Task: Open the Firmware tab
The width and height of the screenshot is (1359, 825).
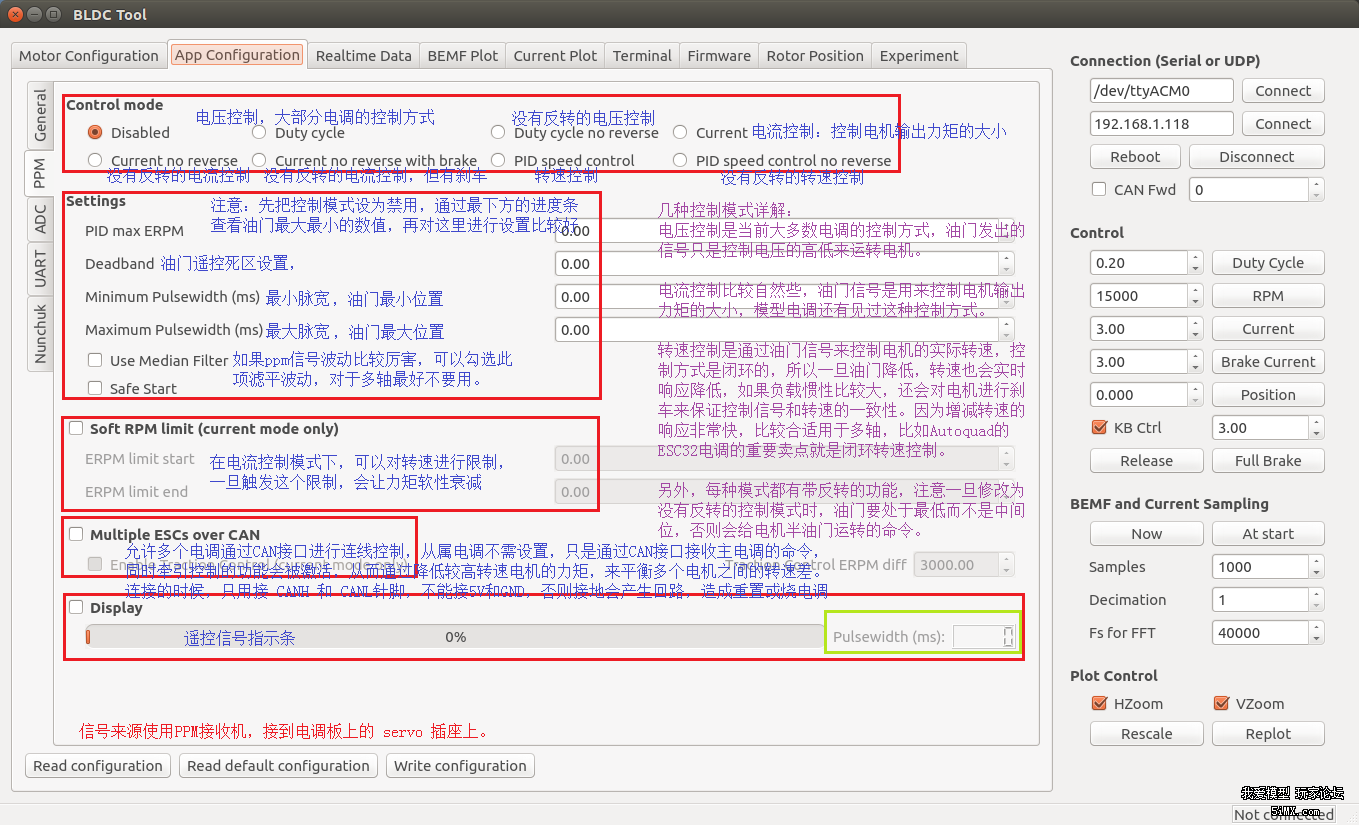Action: pyautogui.click(x=718, y=55)
